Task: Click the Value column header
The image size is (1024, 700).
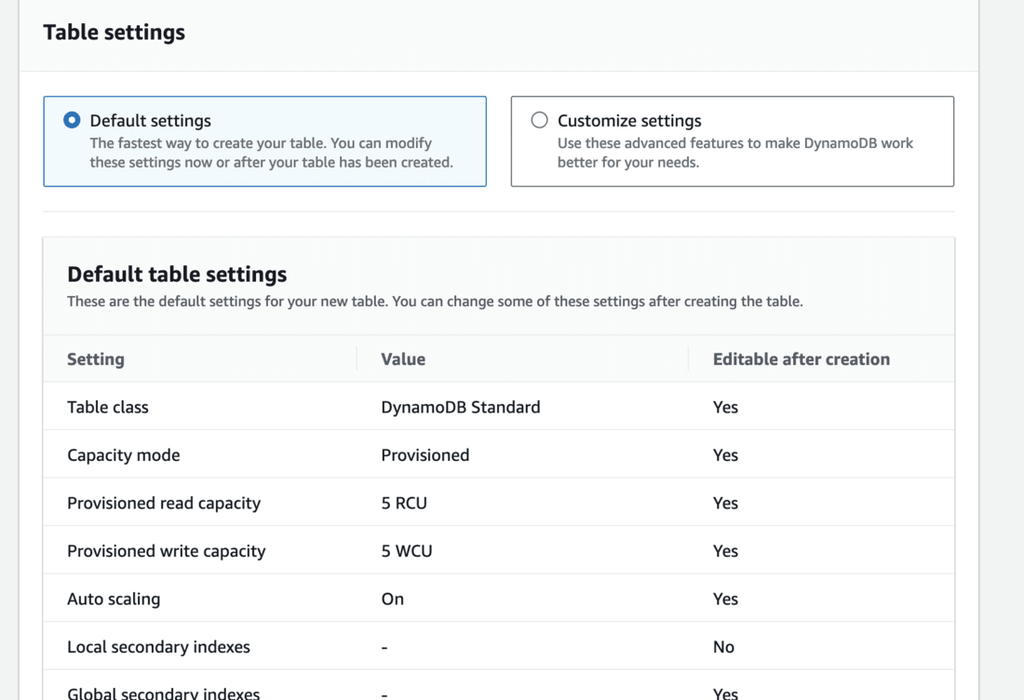Action: point(403,359)
